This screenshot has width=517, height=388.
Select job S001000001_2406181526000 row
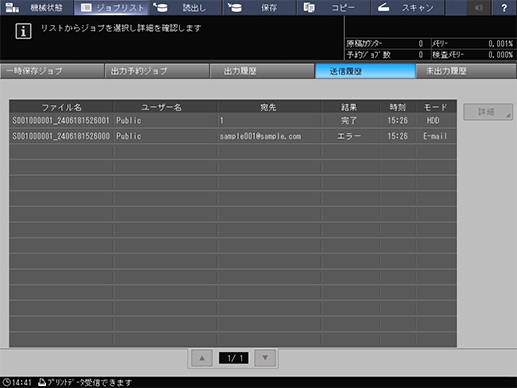[x=233, y=136]
